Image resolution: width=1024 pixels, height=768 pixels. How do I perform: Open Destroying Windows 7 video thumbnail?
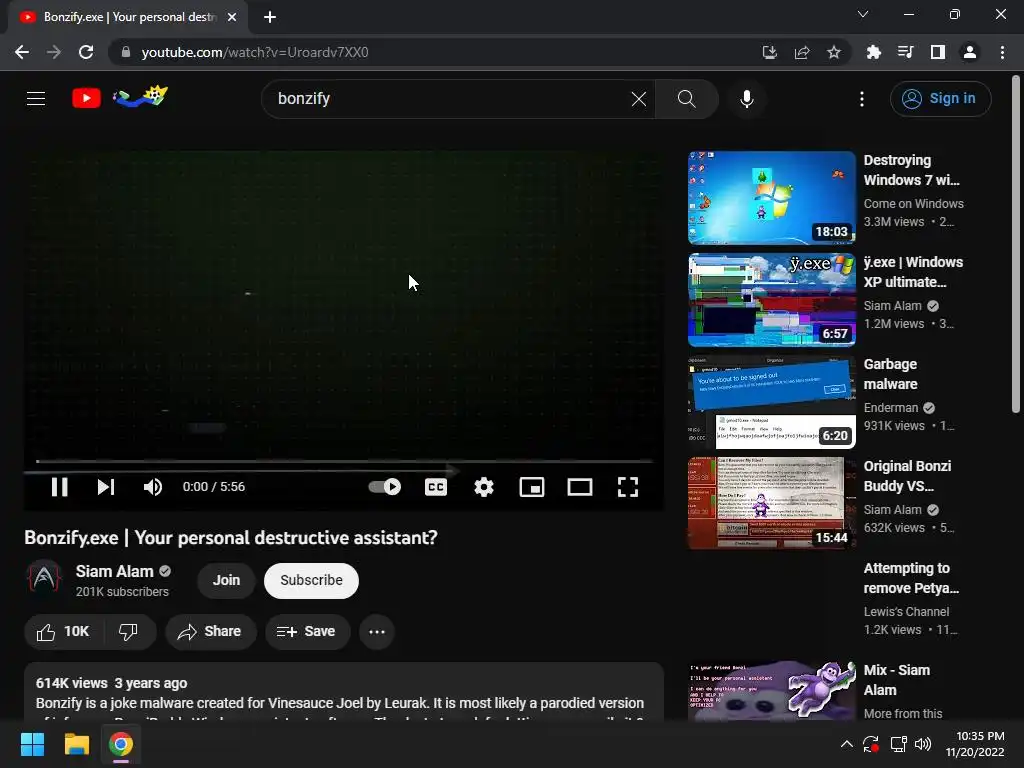[772, 198]
